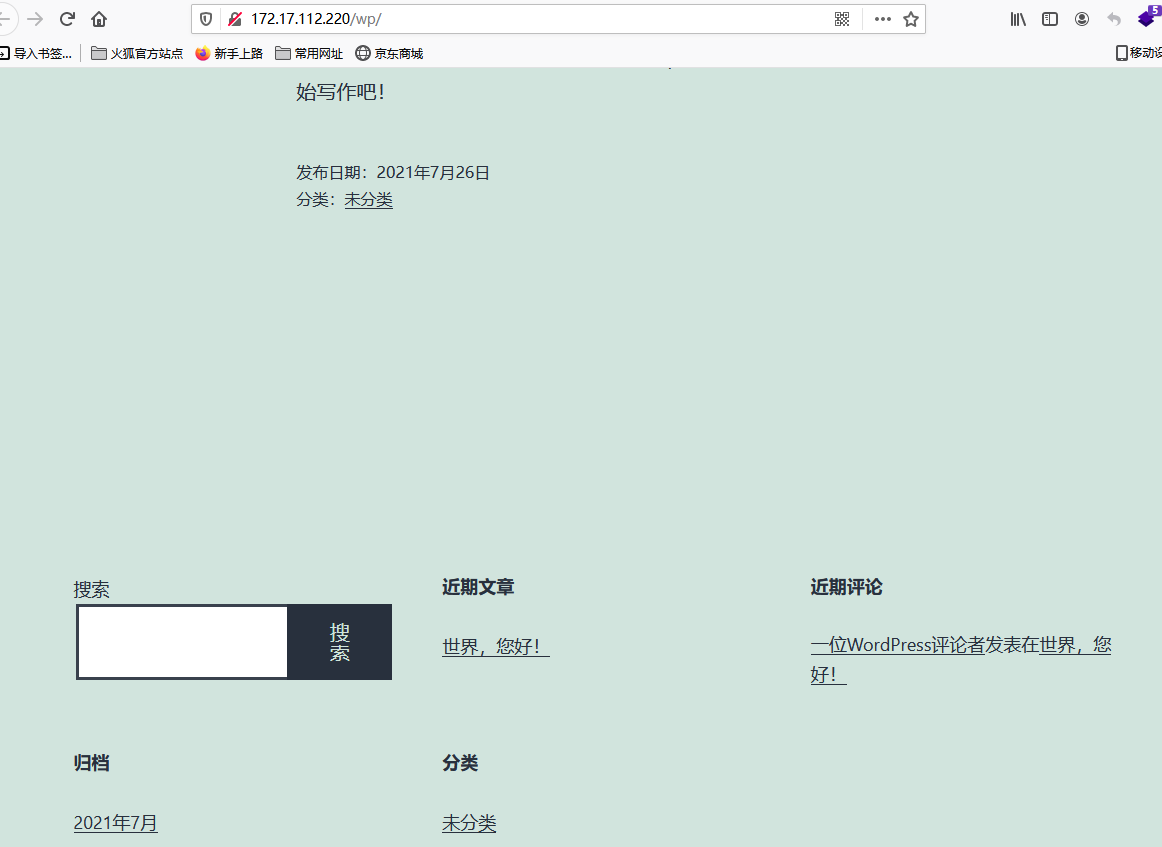This screenshot has width=1162, height=847.
Task: Focus the WordPress search text box
Action: pos(183,642)
